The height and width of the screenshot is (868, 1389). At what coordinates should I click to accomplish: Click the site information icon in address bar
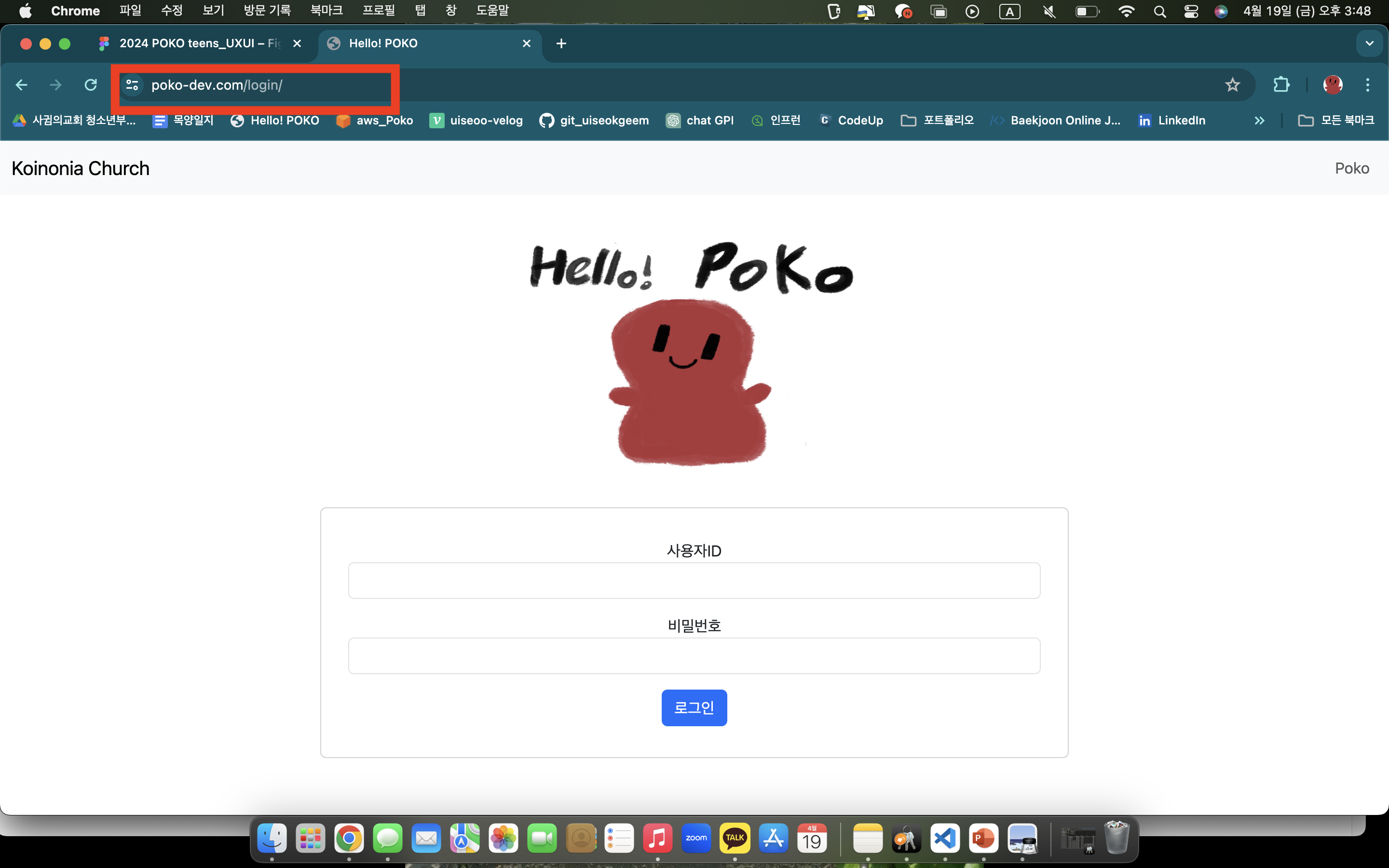click(x=132, y=85)
